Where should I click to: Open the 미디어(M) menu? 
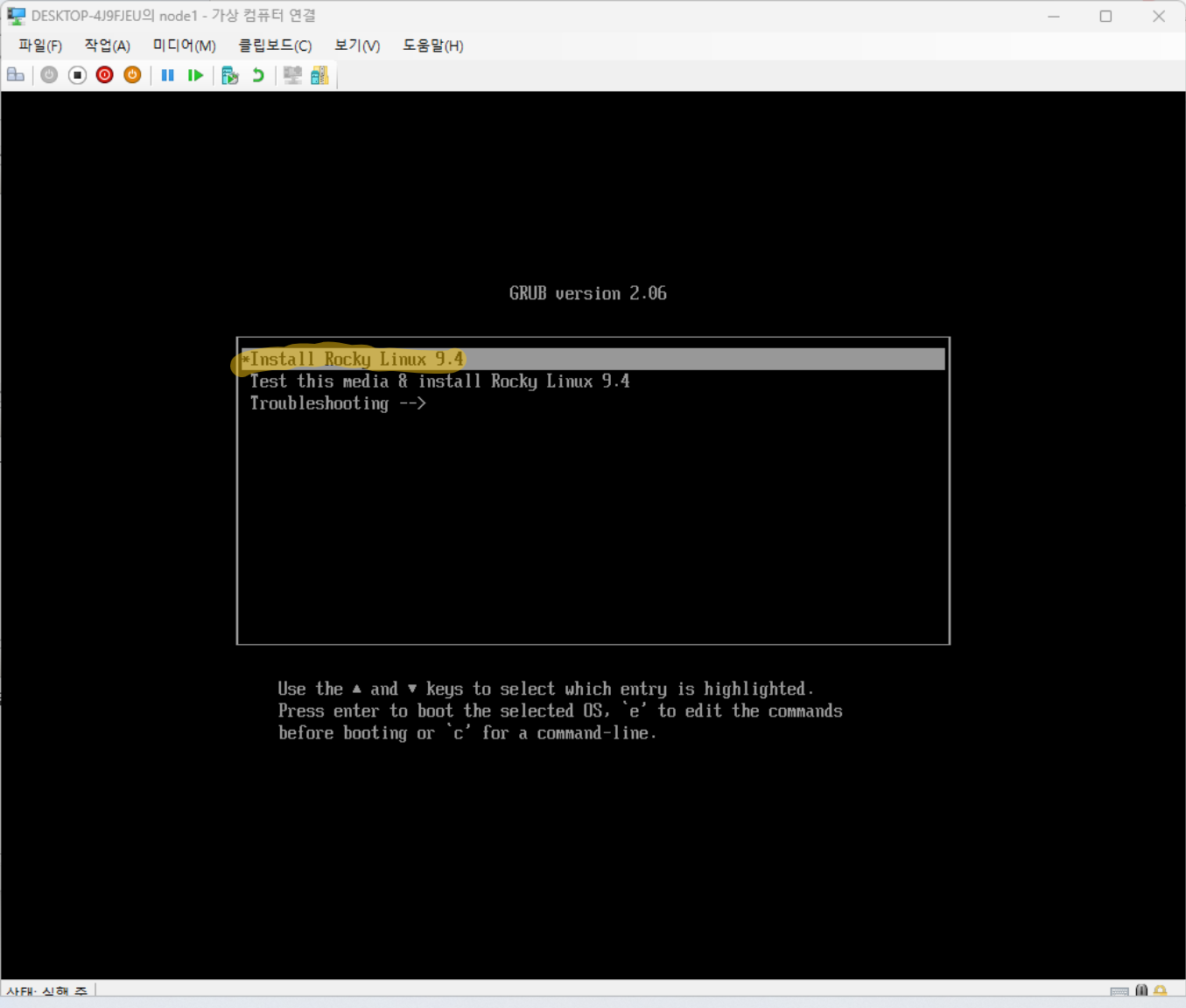(185, 45)
